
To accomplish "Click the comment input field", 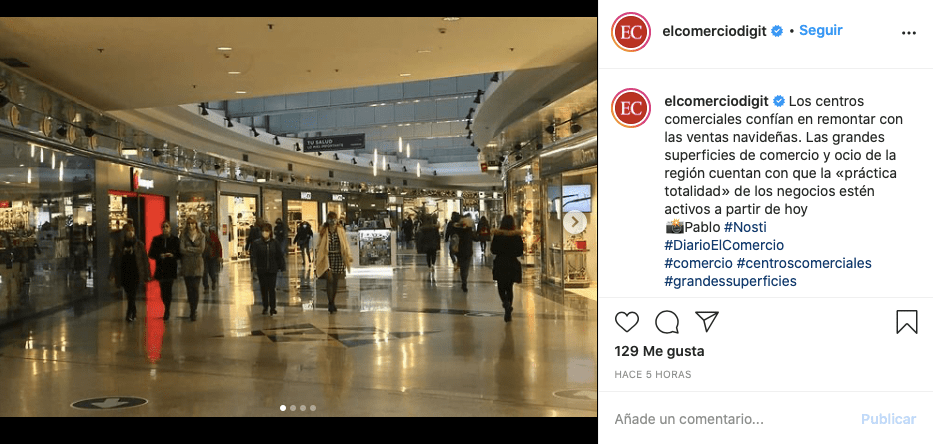I will [x=732, y=419].
